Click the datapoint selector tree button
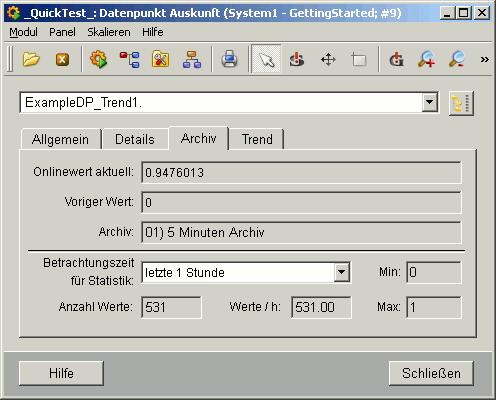The height and width of the screenshot is (400, 496). pyautogui.click(x=461, y=103)
